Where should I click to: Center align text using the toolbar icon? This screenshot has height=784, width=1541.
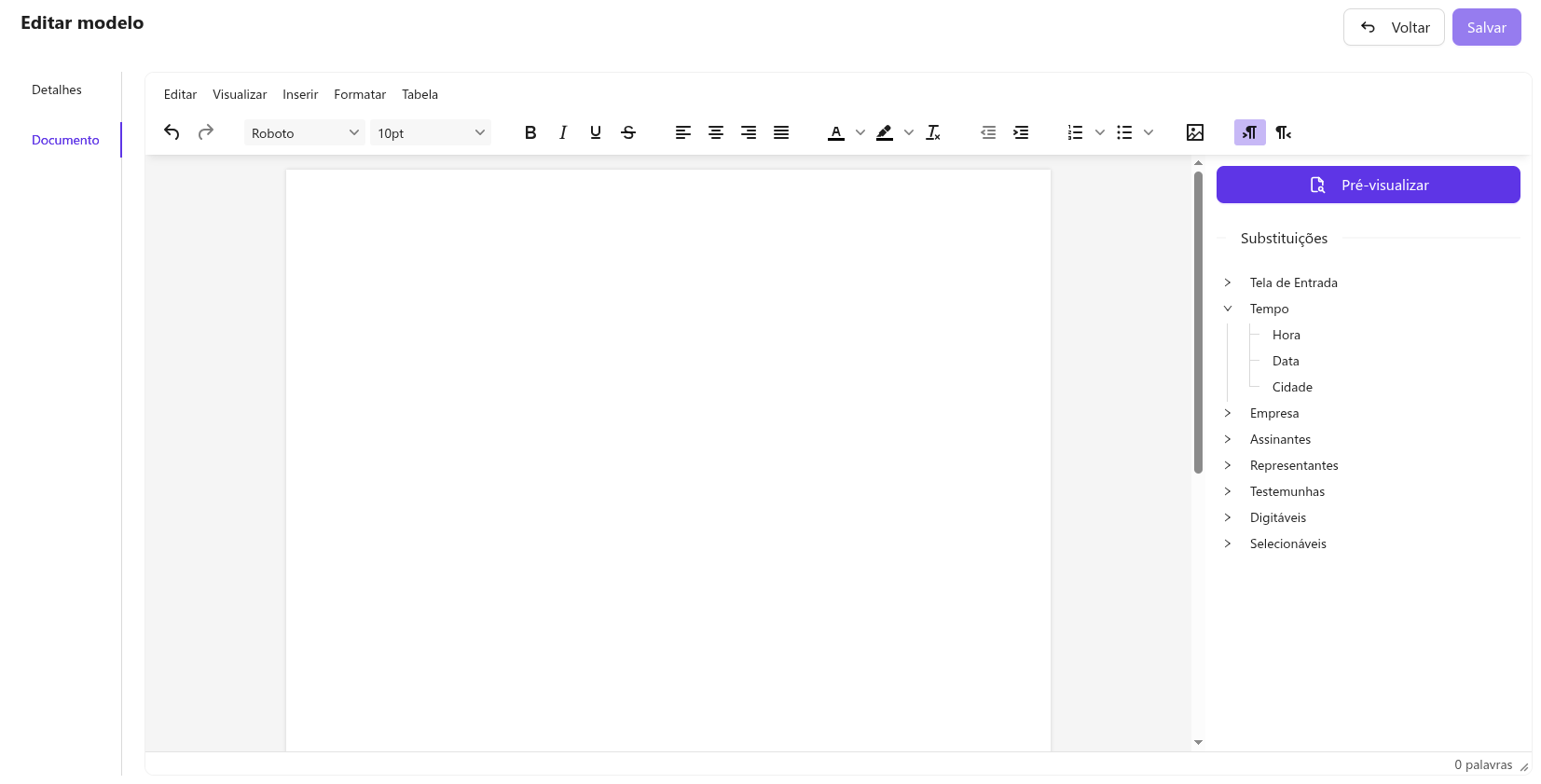pos(716,132)
